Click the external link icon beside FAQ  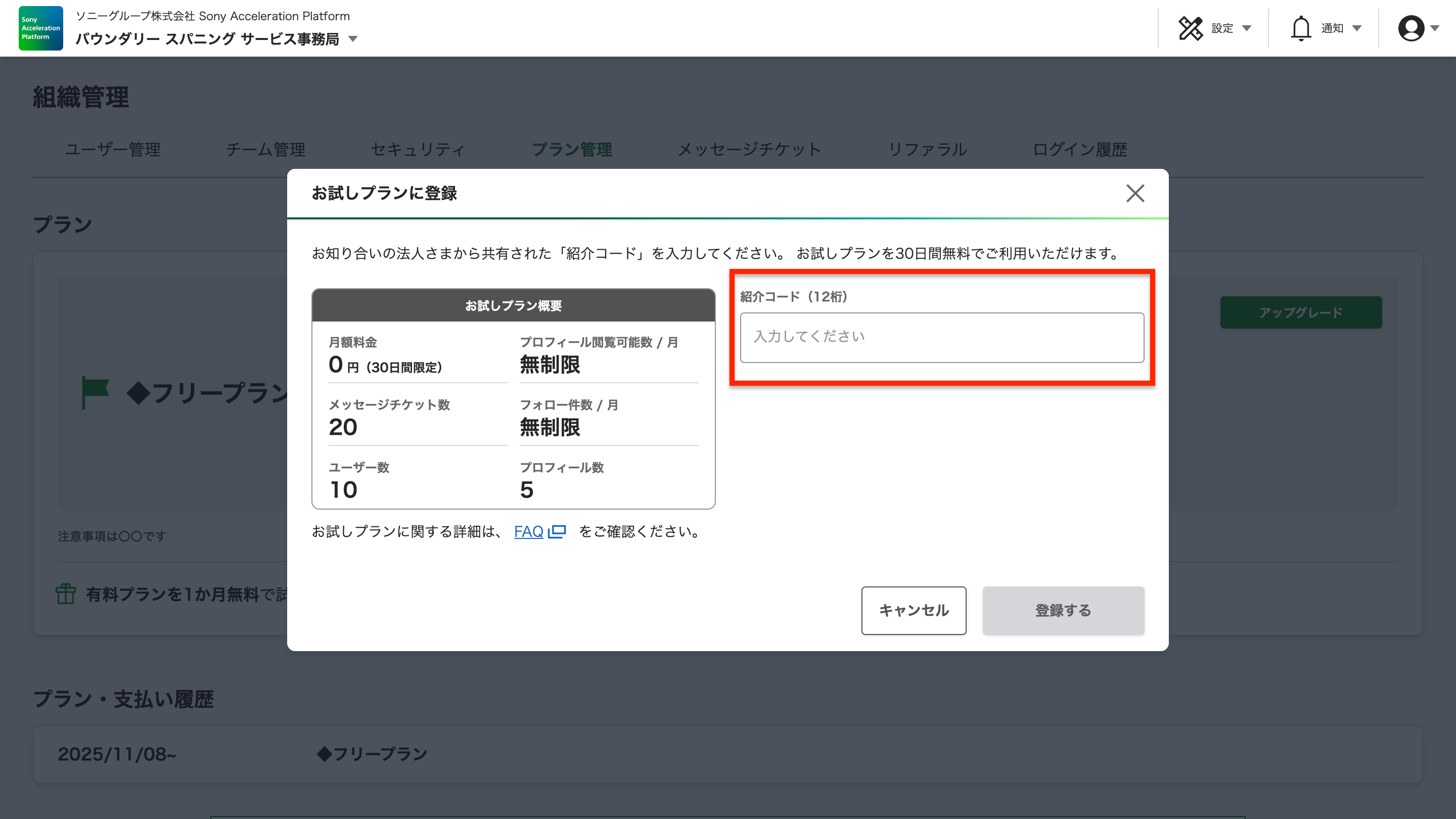tap(557, 531)
